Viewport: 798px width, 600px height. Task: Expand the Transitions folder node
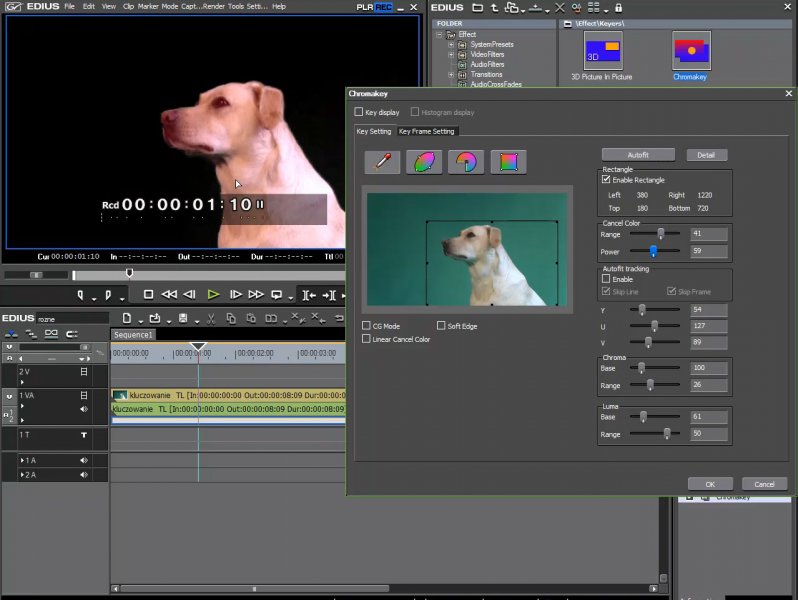tap(451, 75)
